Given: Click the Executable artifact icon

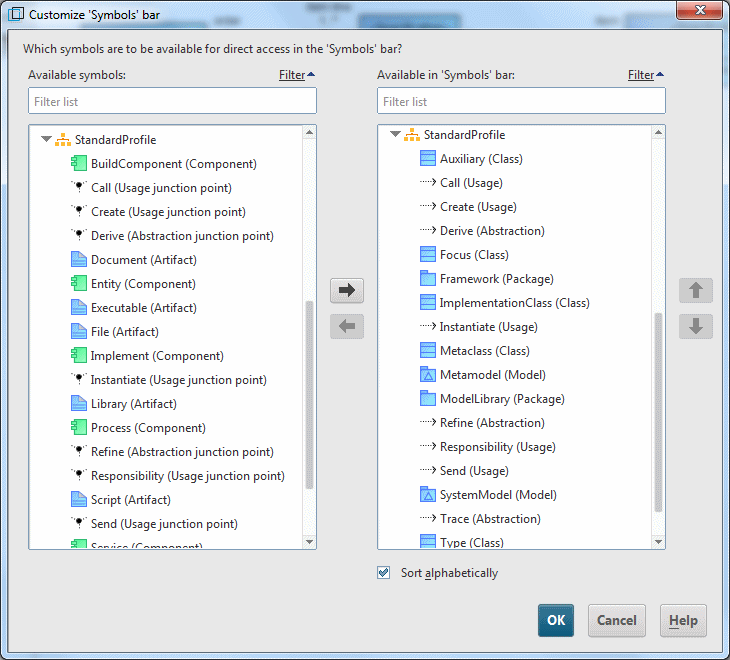Looking at the screenshot, I should pos(79,307).
